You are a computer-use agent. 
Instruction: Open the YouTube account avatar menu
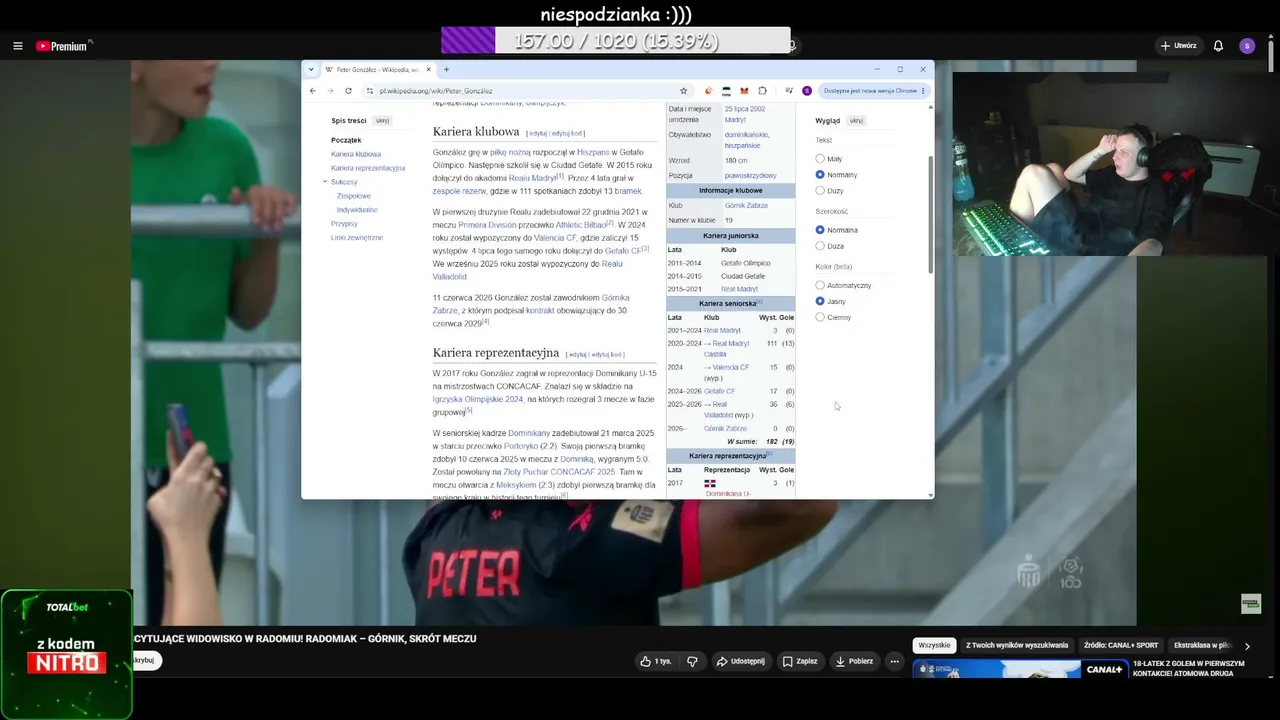coord(1246,46)
